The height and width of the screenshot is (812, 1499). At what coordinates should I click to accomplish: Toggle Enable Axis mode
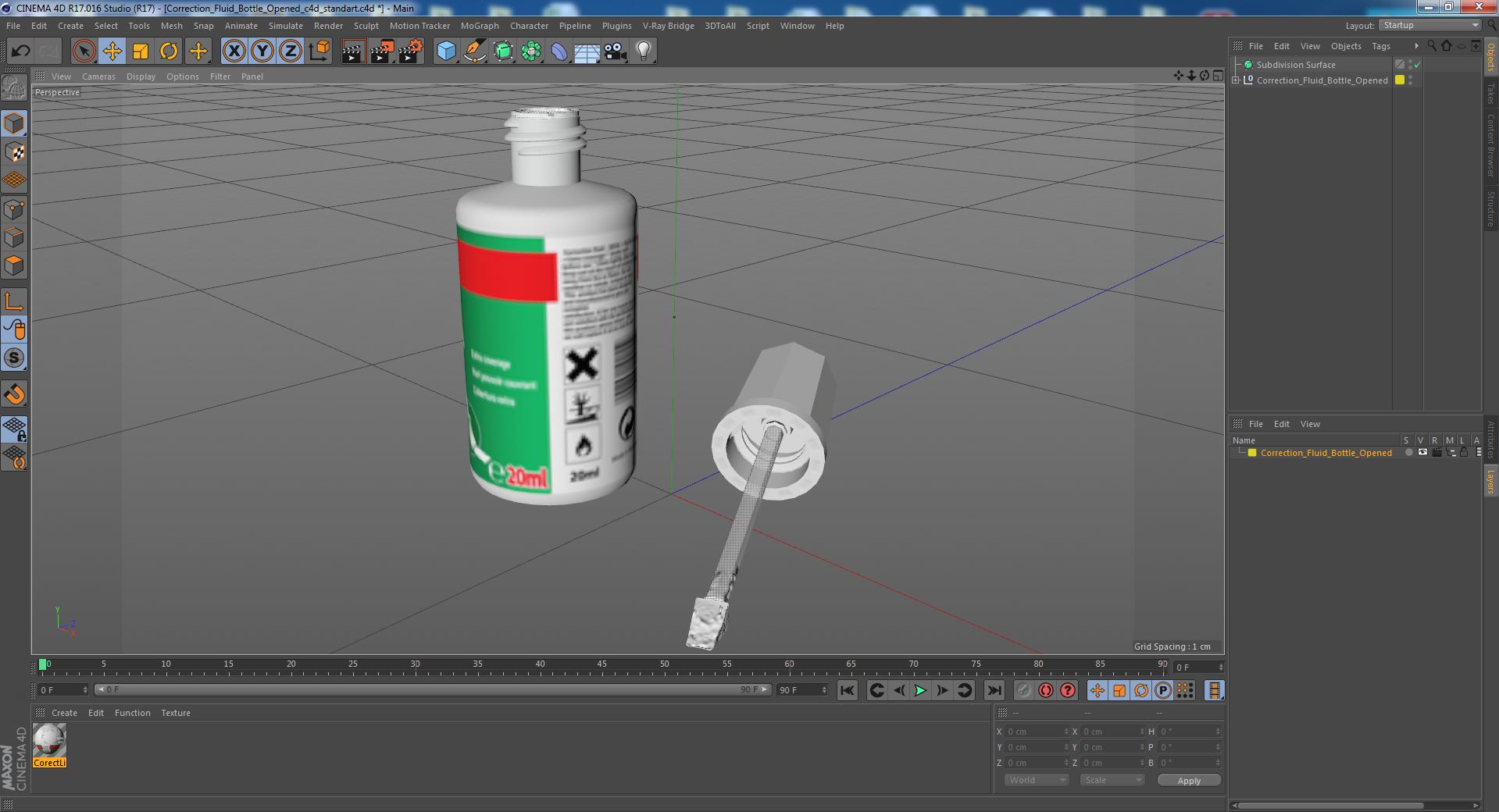[14, 301]
